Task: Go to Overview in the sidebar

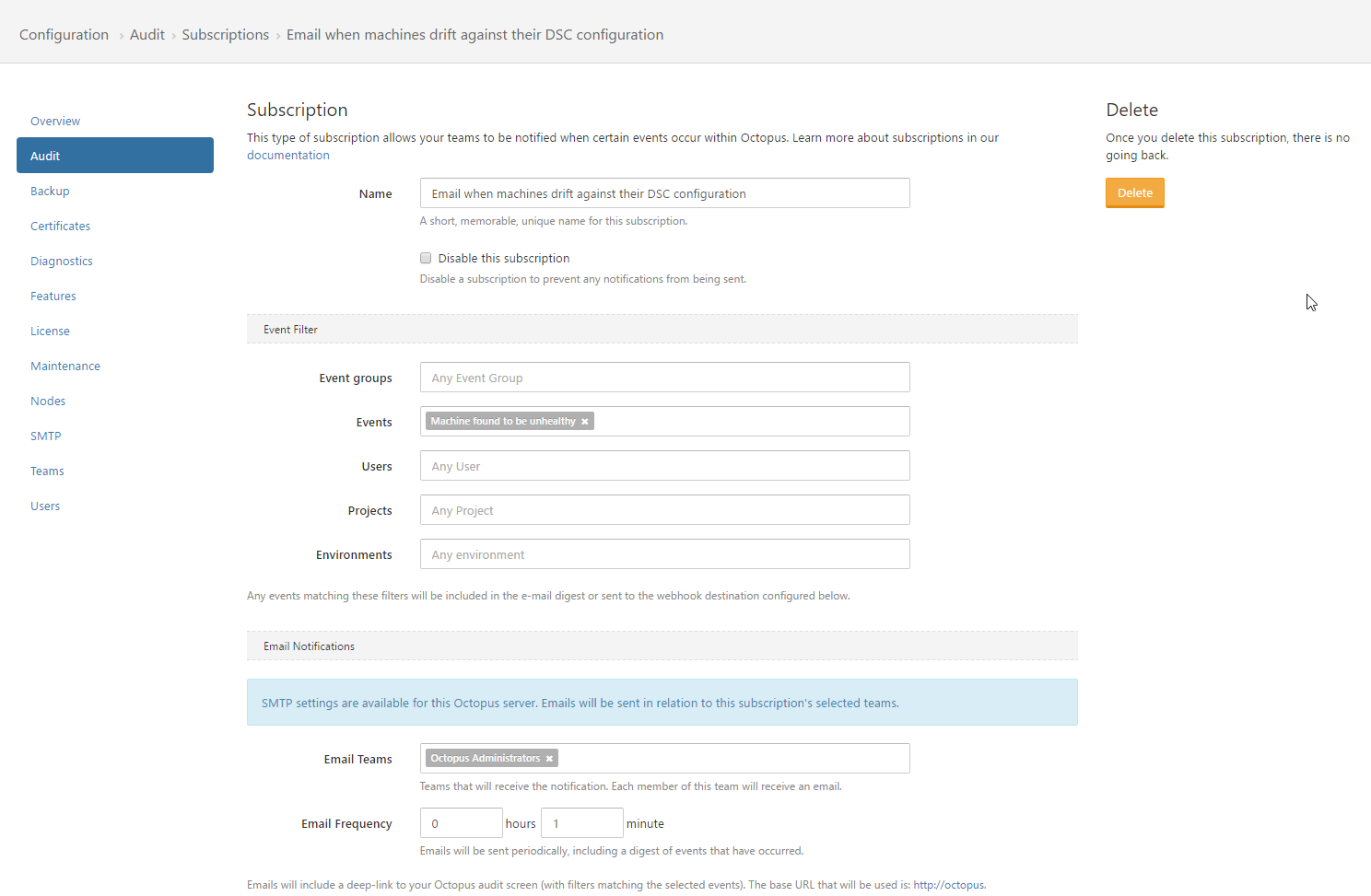Action: pos(55,122)
